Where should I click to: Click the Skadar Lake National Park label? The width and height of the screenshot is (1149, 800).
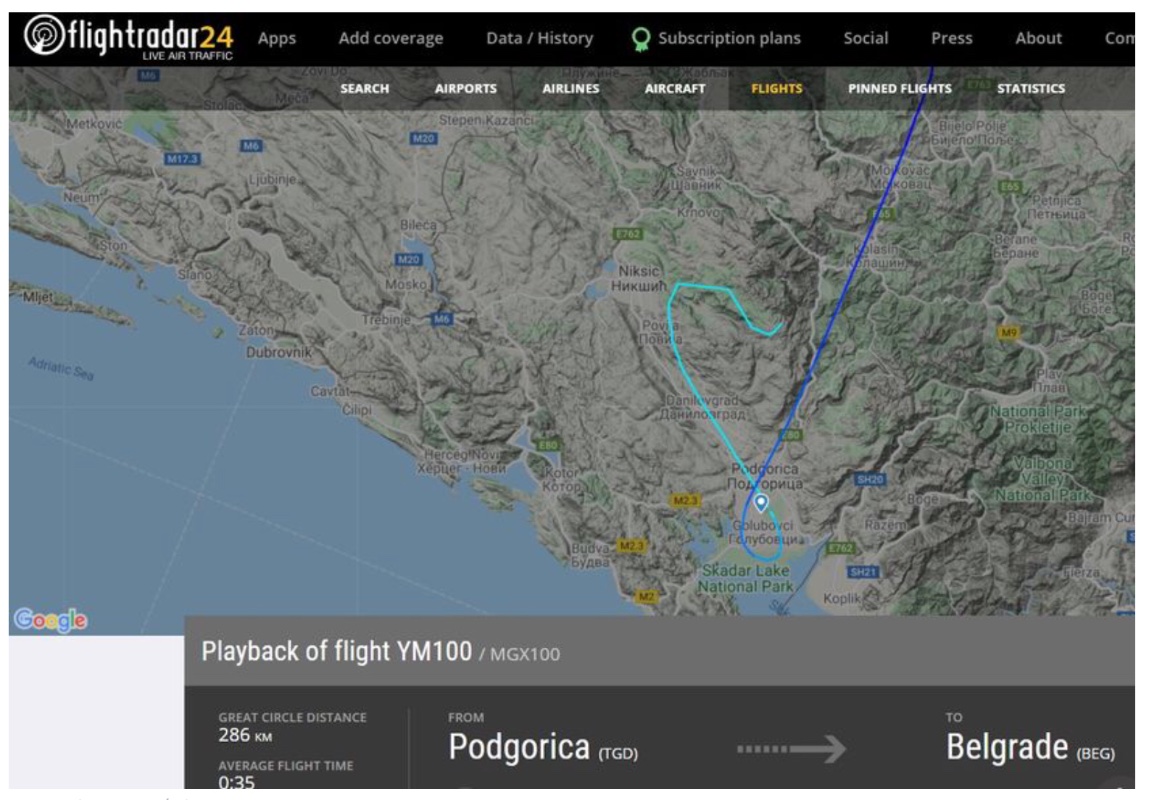click(745, 578)
